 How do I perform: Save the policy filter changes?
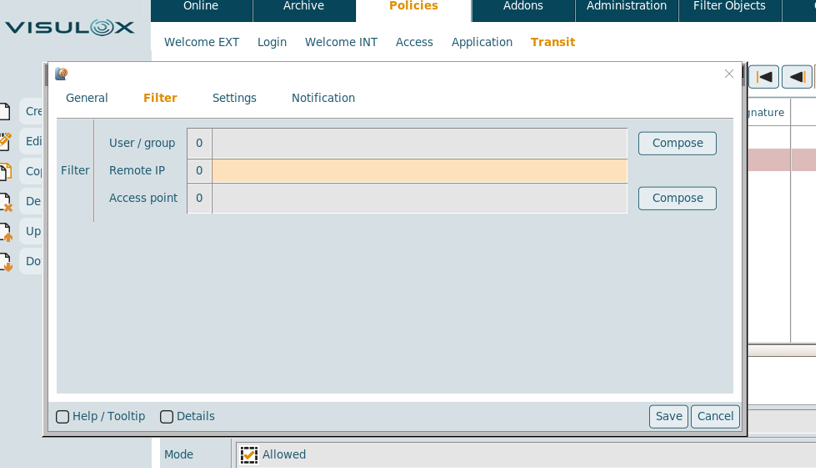[668, 417]
